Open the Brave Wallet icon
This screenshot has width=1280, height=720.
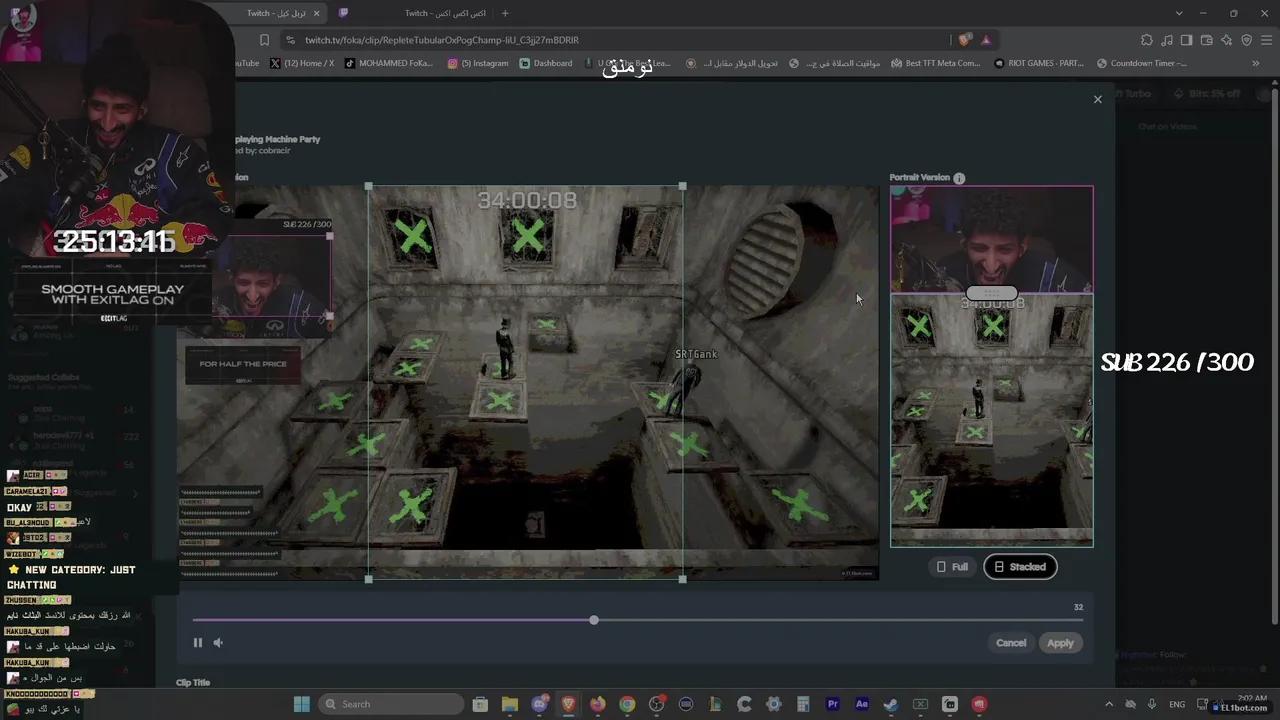pyautogui.click(x=1207, y=40)
